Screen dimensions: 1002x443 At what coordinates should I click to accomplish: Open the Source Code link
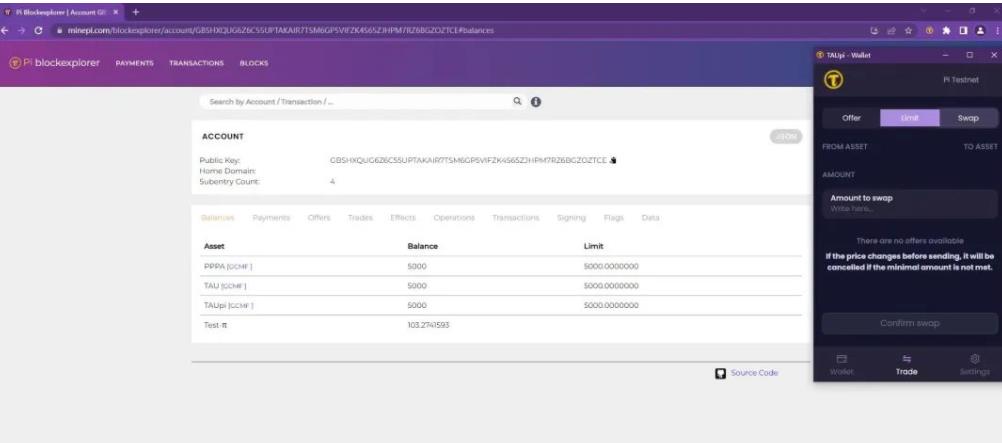point(746,373)
